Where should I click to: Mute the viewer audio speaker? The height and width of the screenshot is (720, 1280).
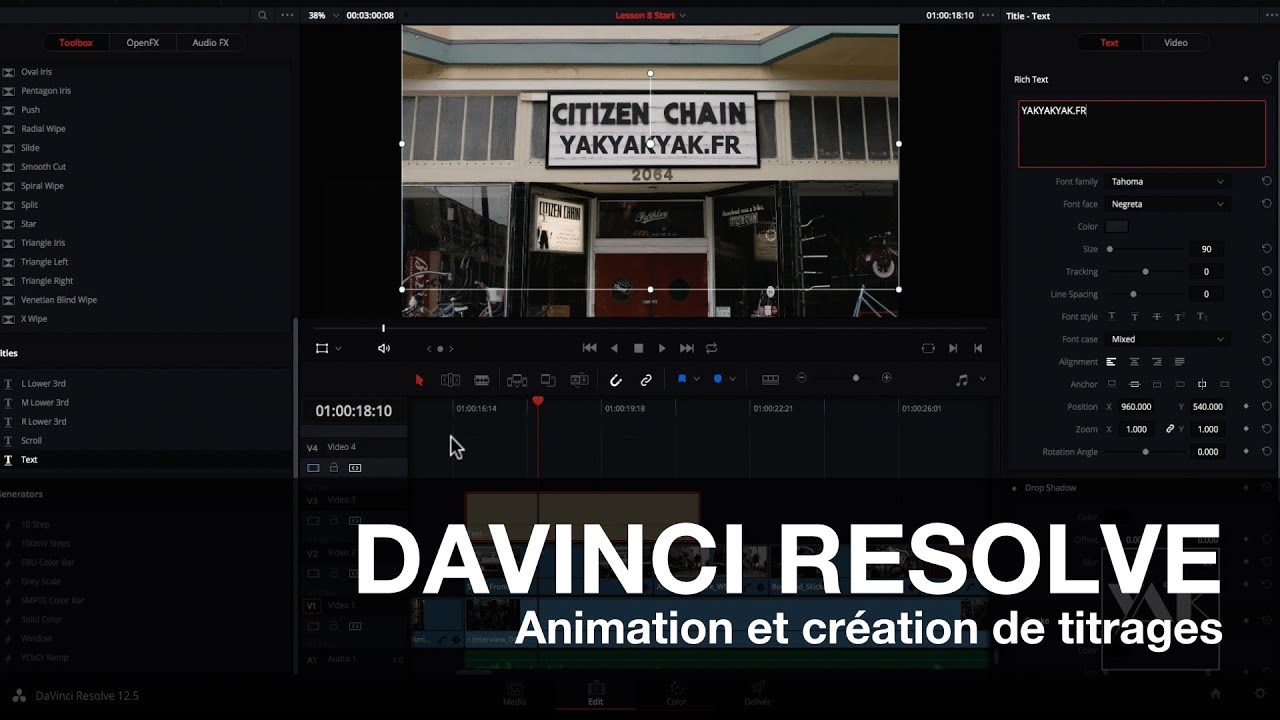[x=384, y=348]
